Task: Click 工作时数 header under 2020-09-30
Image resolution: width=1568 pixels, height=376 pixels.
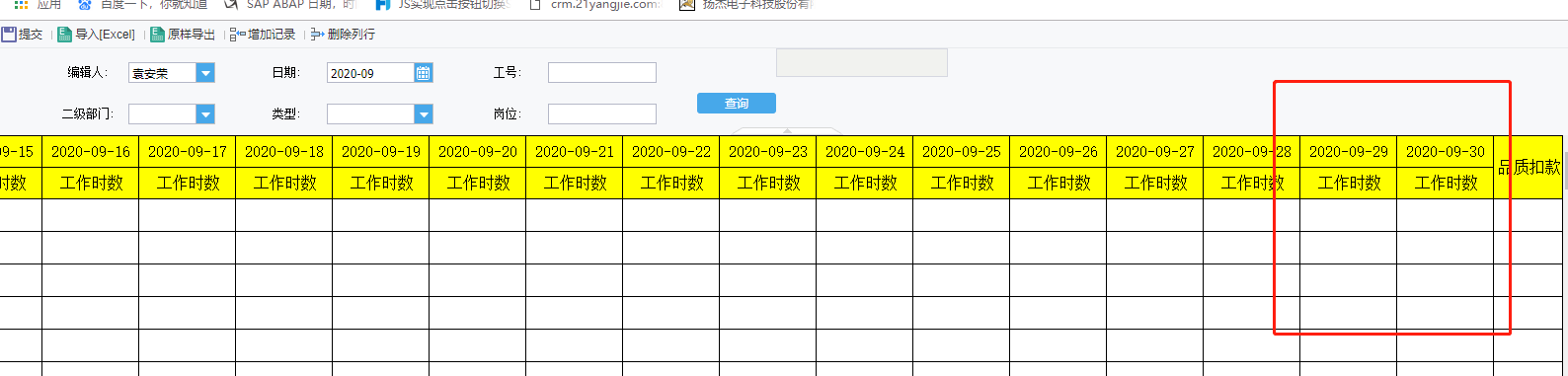Action: (1446, 184)
